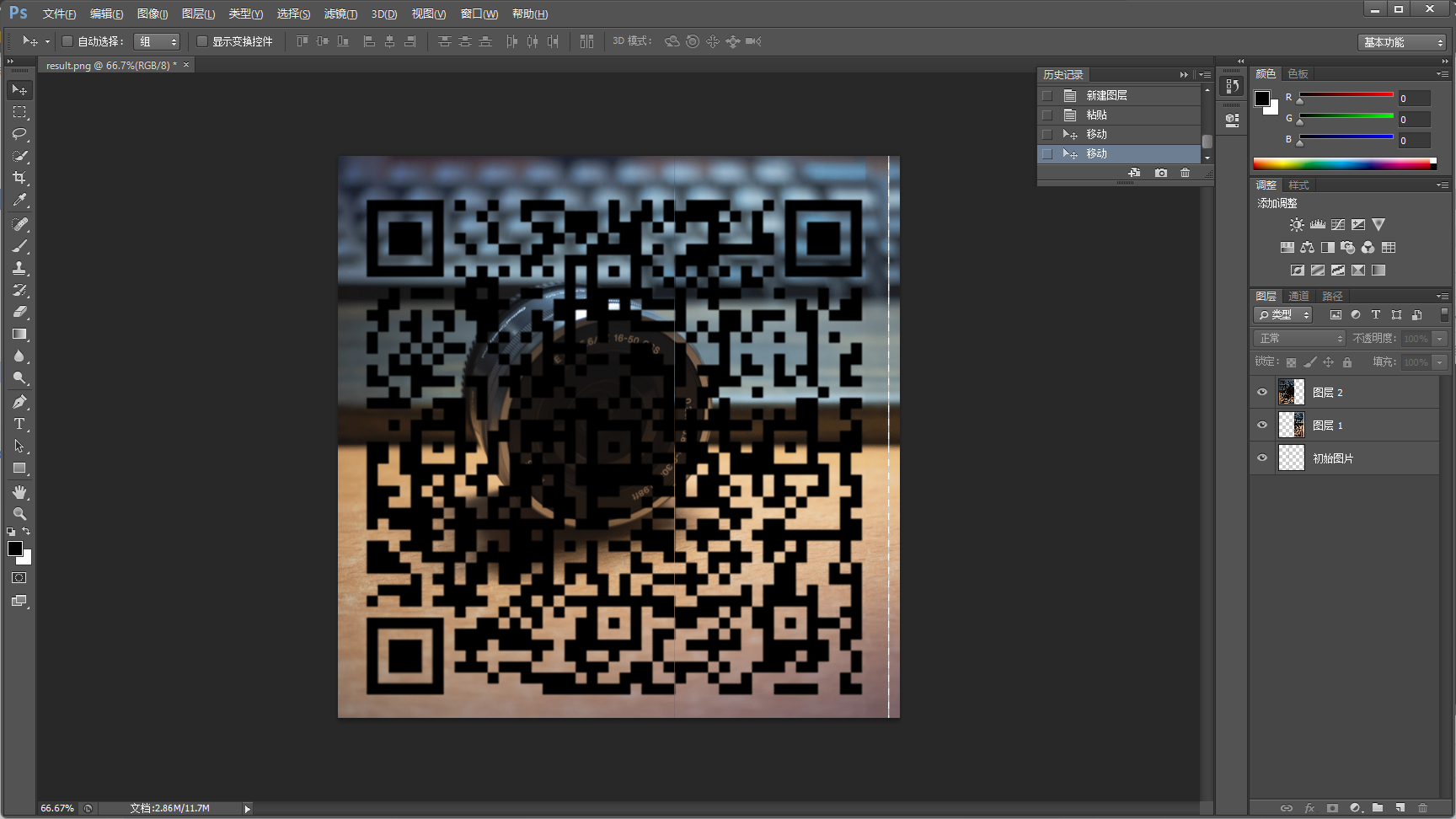Open the 滤镜(T) menu
1456x819 pixels.
pyautogui.click(x=340, y=14)
